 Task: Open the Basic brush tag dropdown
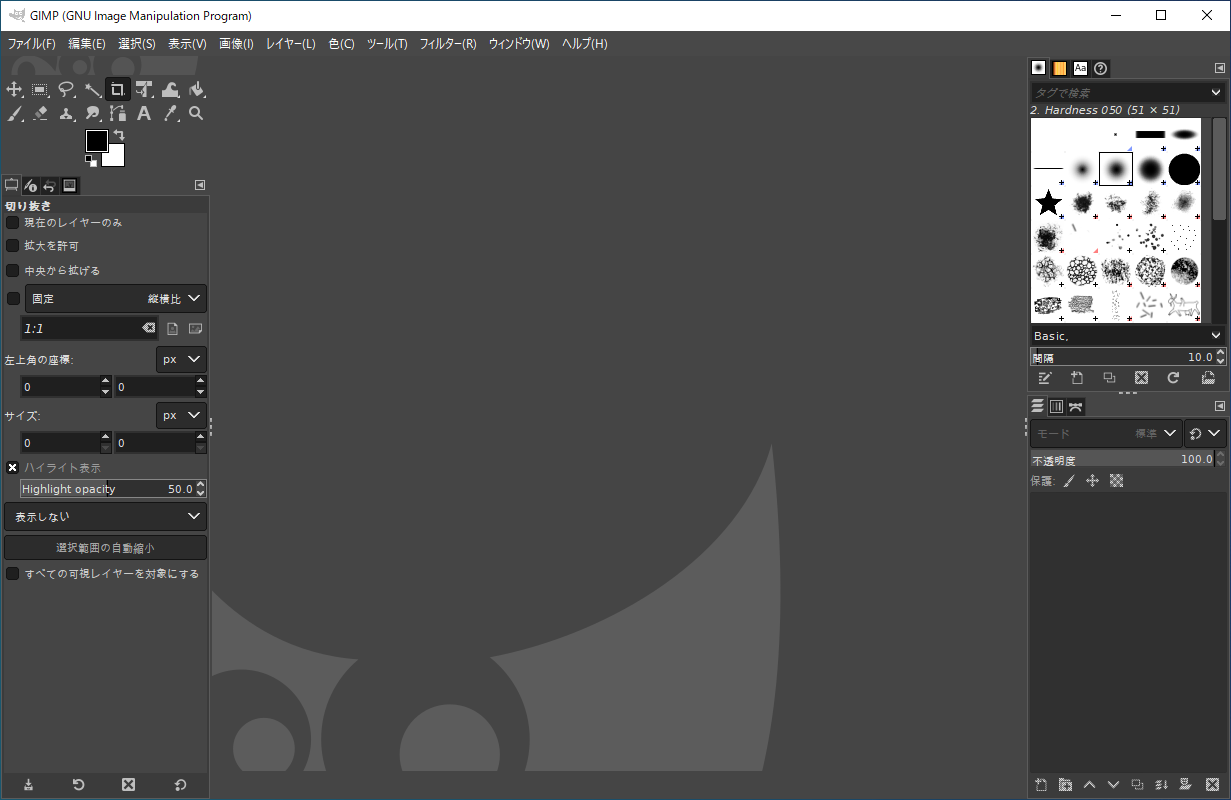(x=1127, y=336)
